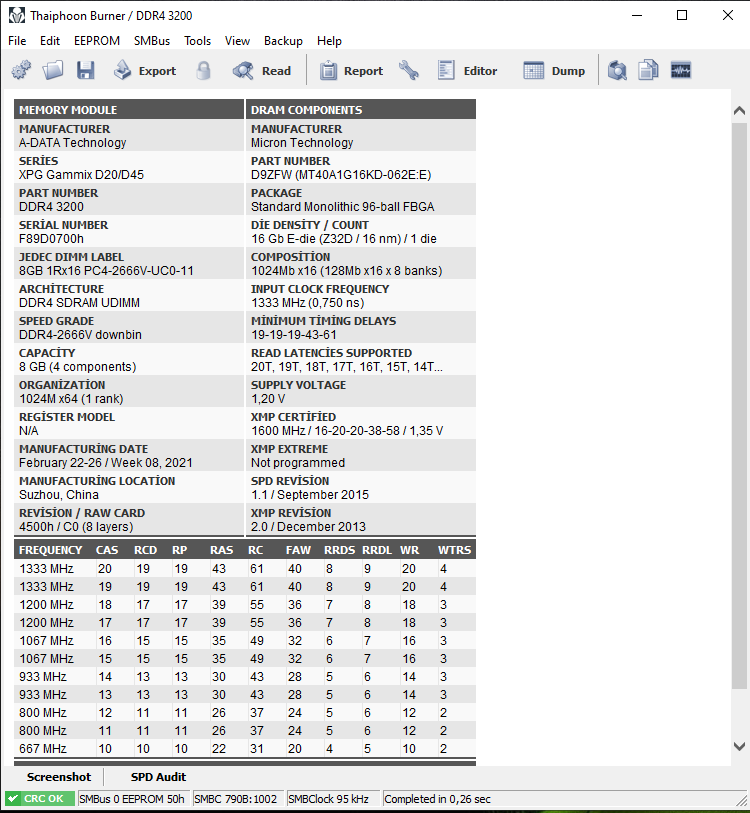Click the FREQUENCY column header in timing table
Screen dimensions: 750x813
point(51,550)
